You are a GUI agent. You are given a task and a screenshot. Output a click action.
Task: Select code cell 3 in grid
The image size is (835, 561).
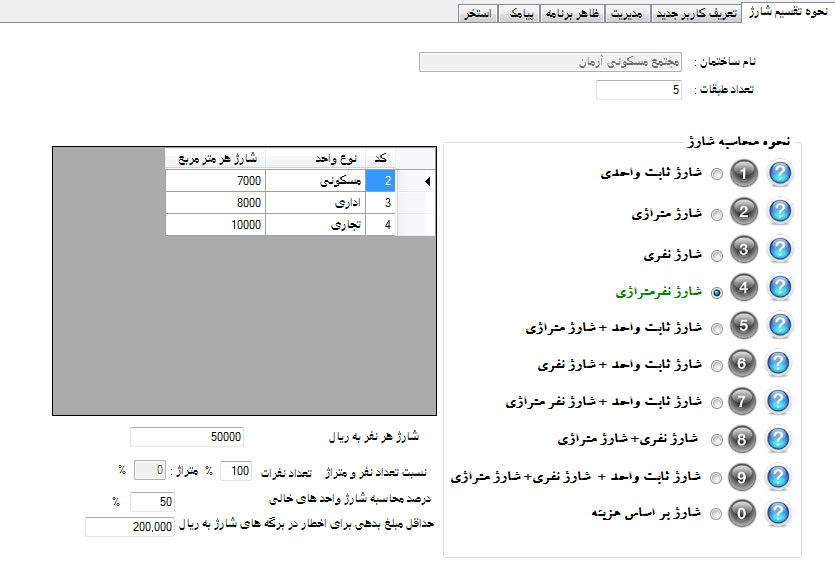point(380,203)
